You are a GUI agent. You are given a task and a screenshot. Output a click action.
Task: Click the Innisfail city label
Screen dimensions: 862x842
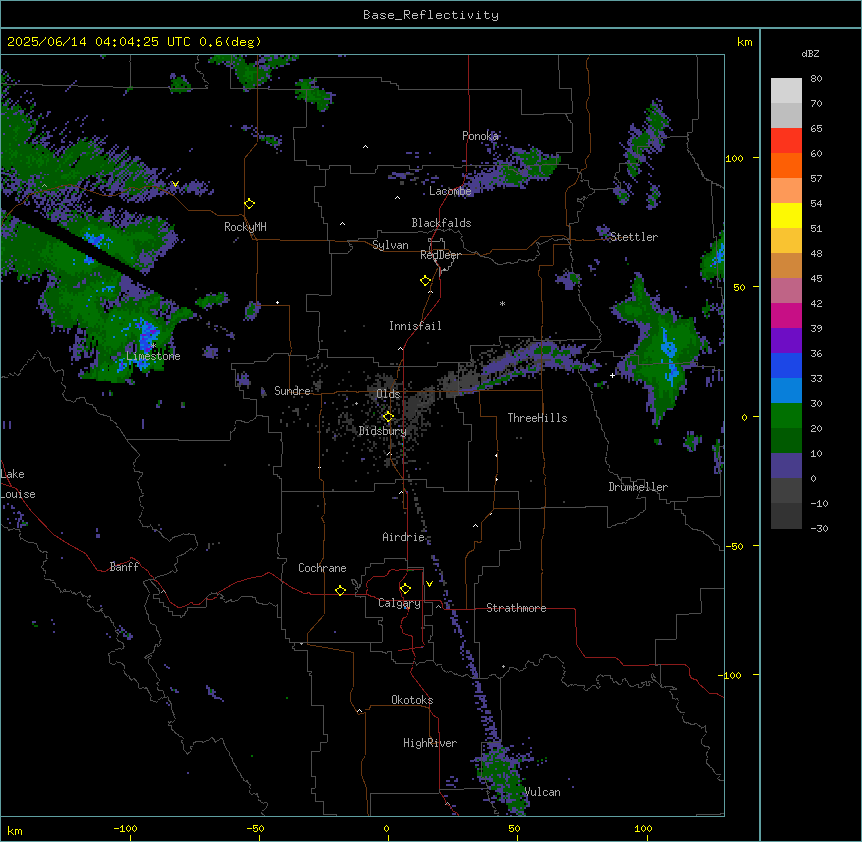415,326
